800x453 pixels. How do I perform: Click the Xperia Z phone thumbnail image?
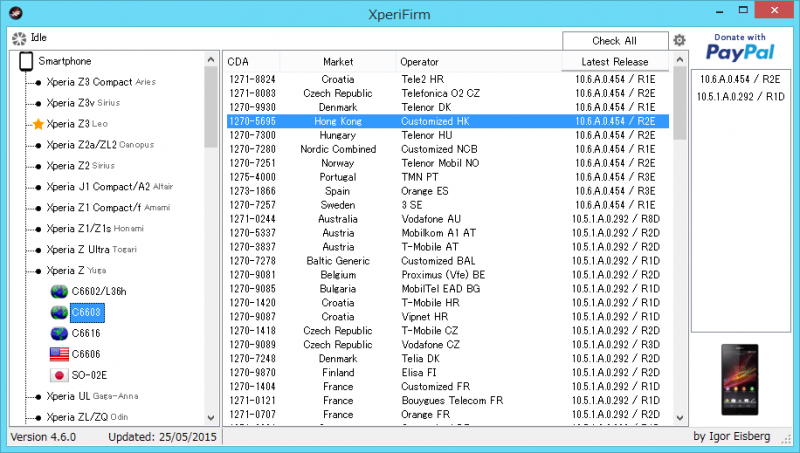click(x=740, y=380)
